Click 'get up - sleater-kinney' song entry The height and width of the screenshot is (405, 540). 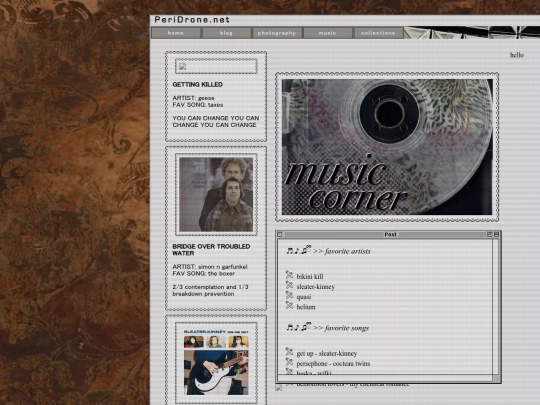click(327, 354)
